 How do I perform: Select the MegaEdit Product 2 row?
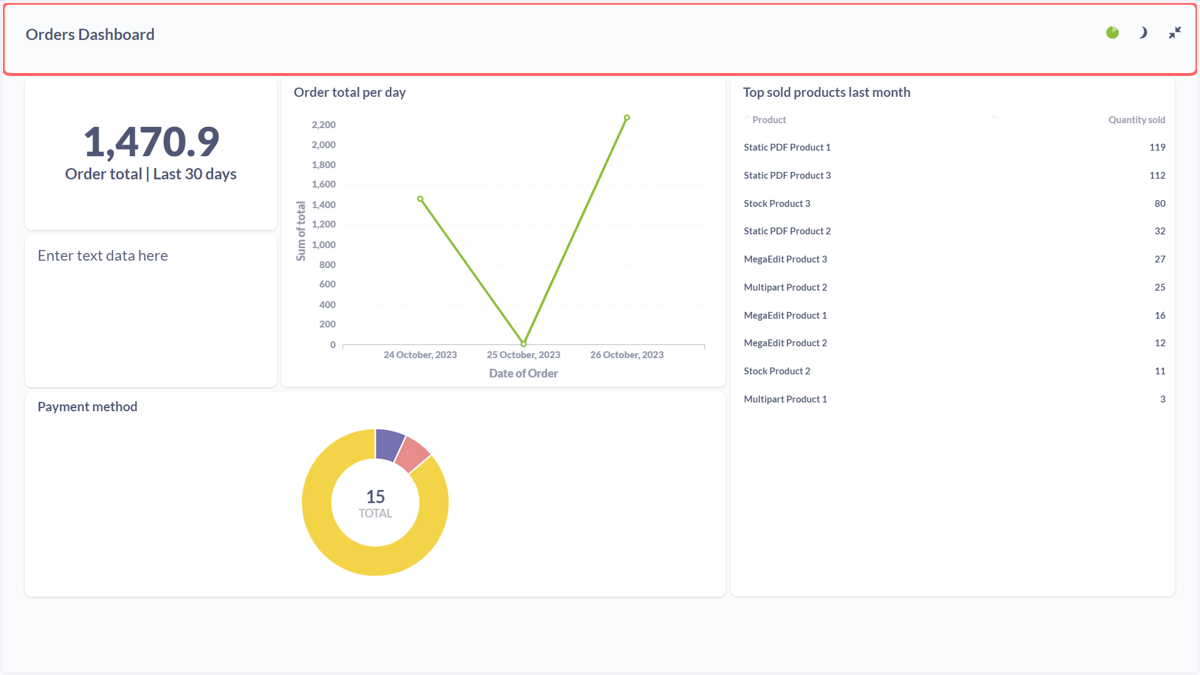pos(953,343)
